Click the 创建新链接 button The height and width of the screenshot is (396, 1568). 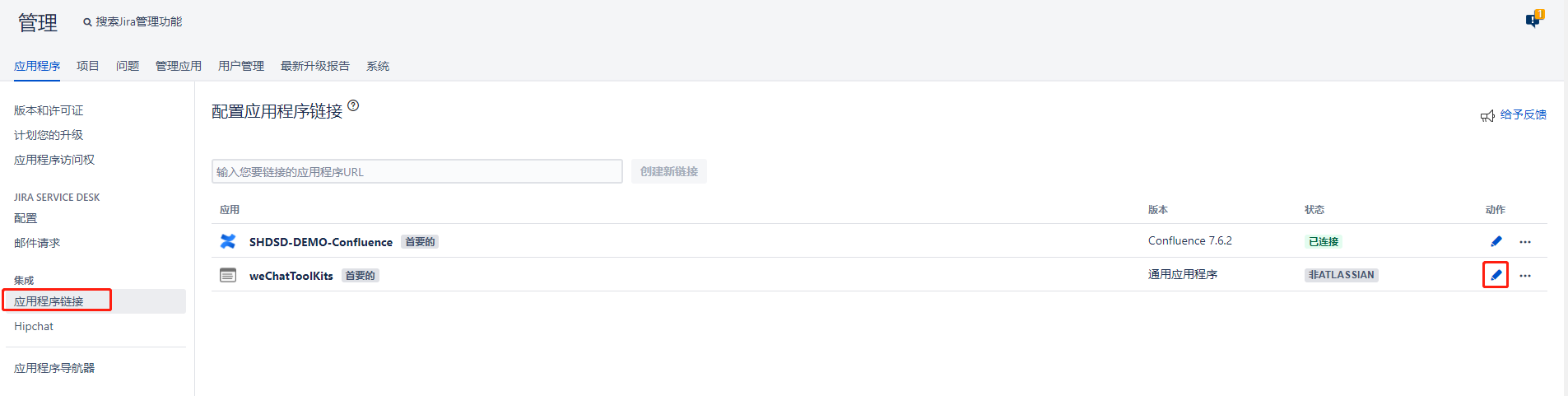(668, 171)
